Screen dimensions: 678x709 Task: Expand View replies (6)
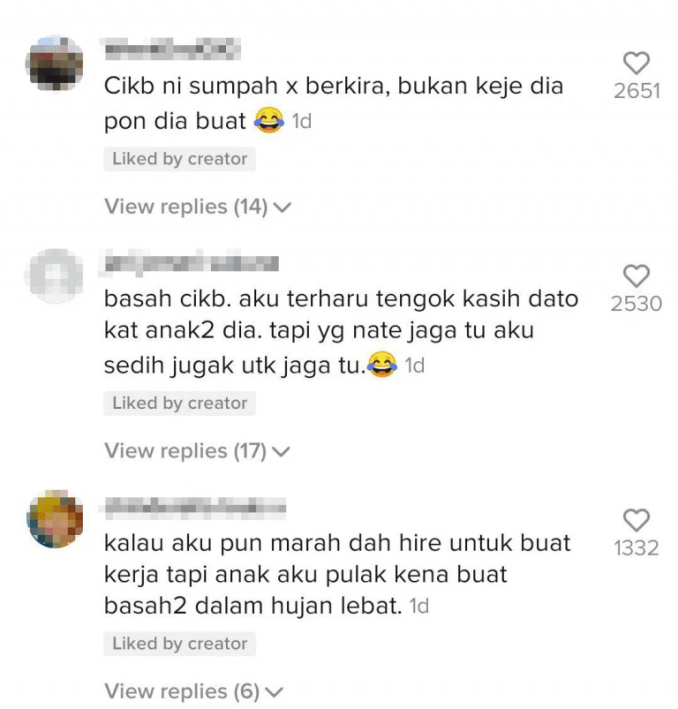(194, 691)
